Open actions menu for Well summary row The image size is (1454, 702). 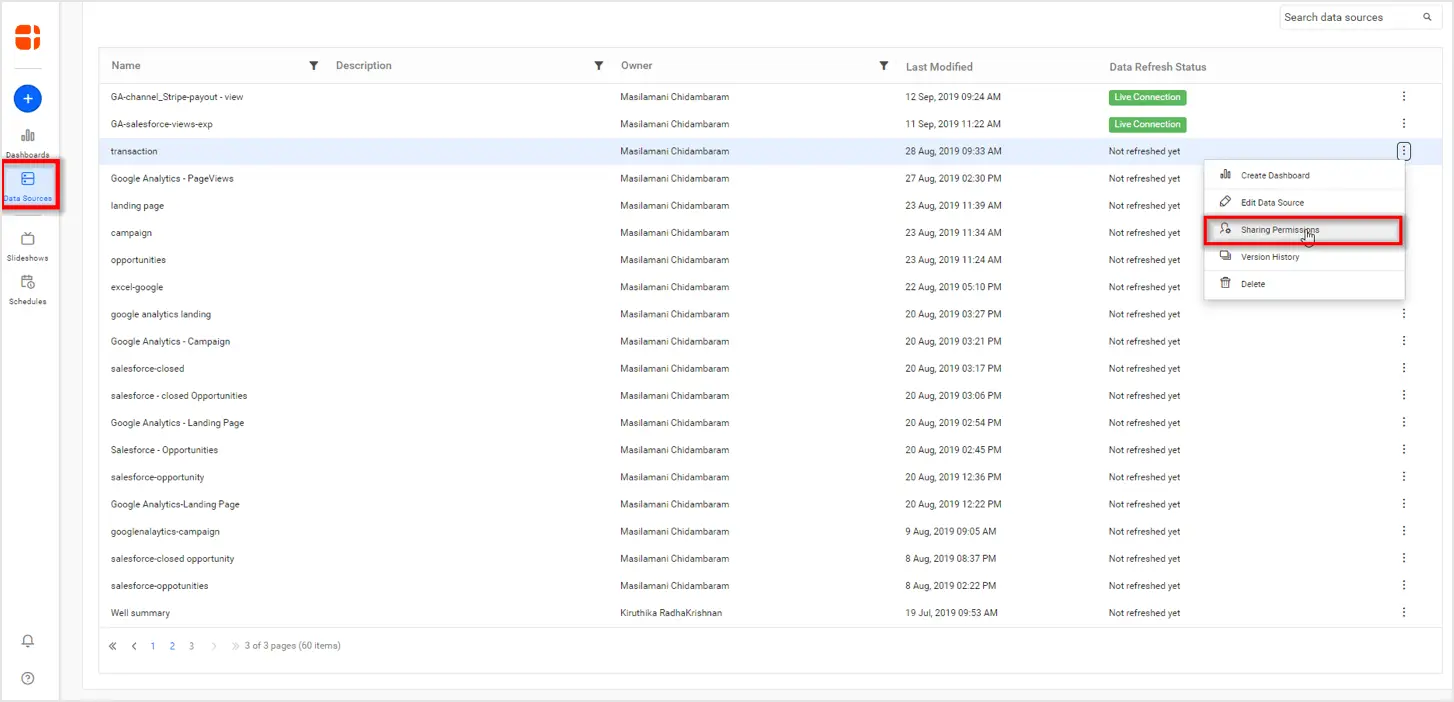[1404, 613]
